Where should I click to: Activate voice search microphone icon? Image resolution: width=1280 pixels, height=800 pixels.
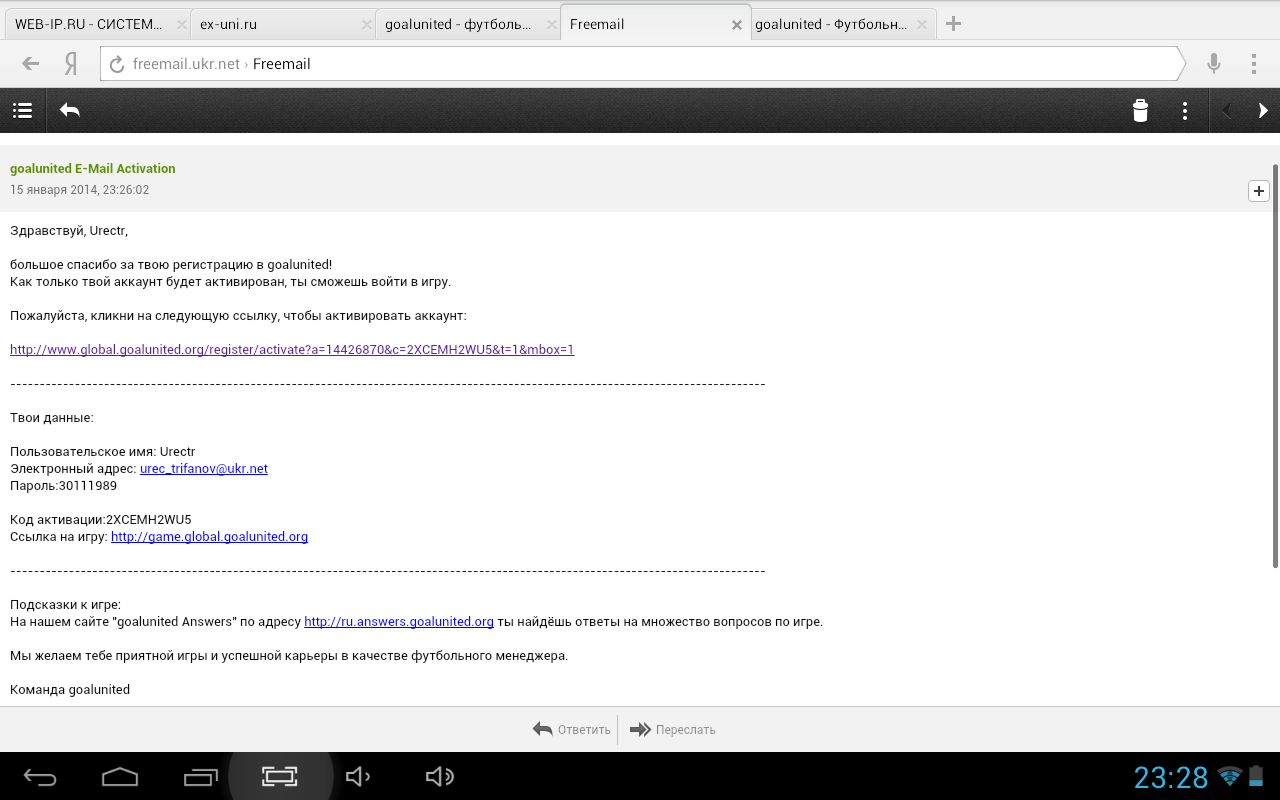[x=1214, y=64]
